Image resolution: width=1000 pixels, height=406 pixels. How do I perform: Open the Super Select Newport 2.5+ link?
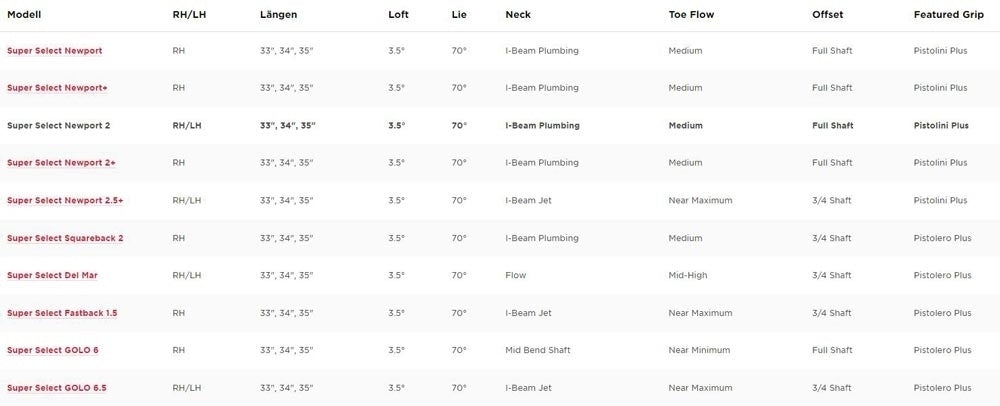65,201
